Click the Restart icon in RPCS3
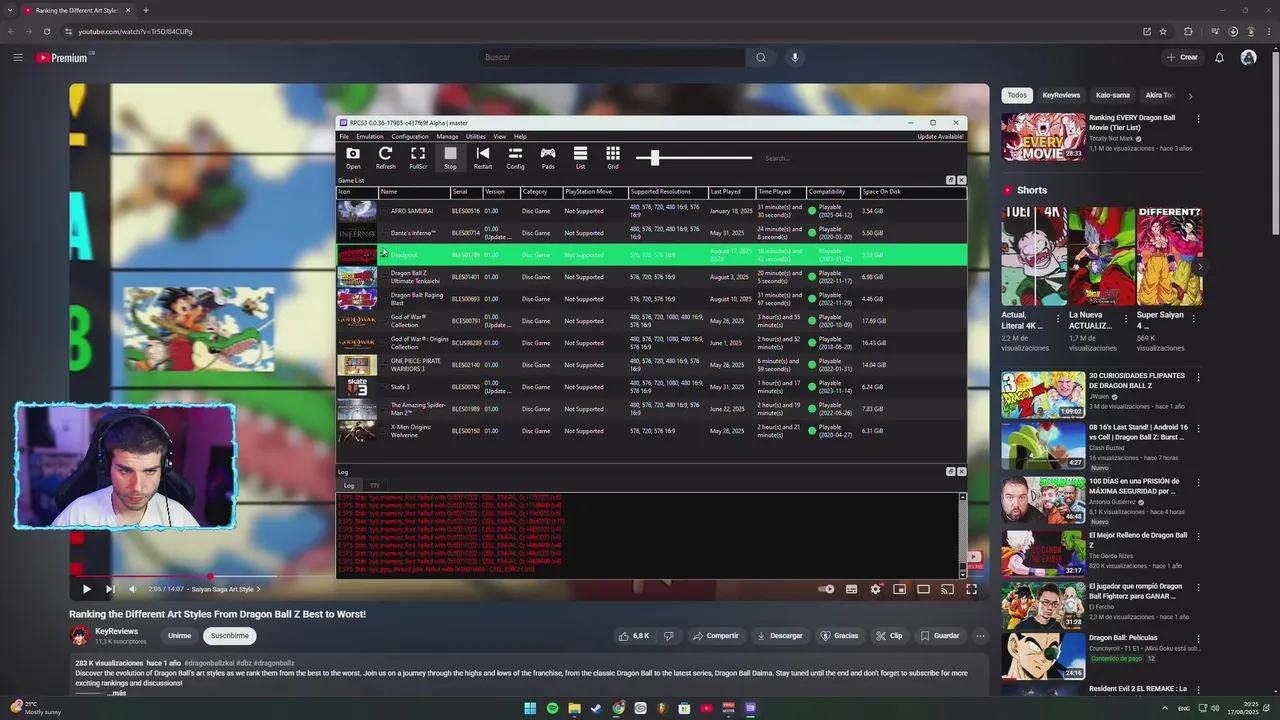The width and height of the screenshot is (1280, 720). pyautogui.click(x=483, y=157)
